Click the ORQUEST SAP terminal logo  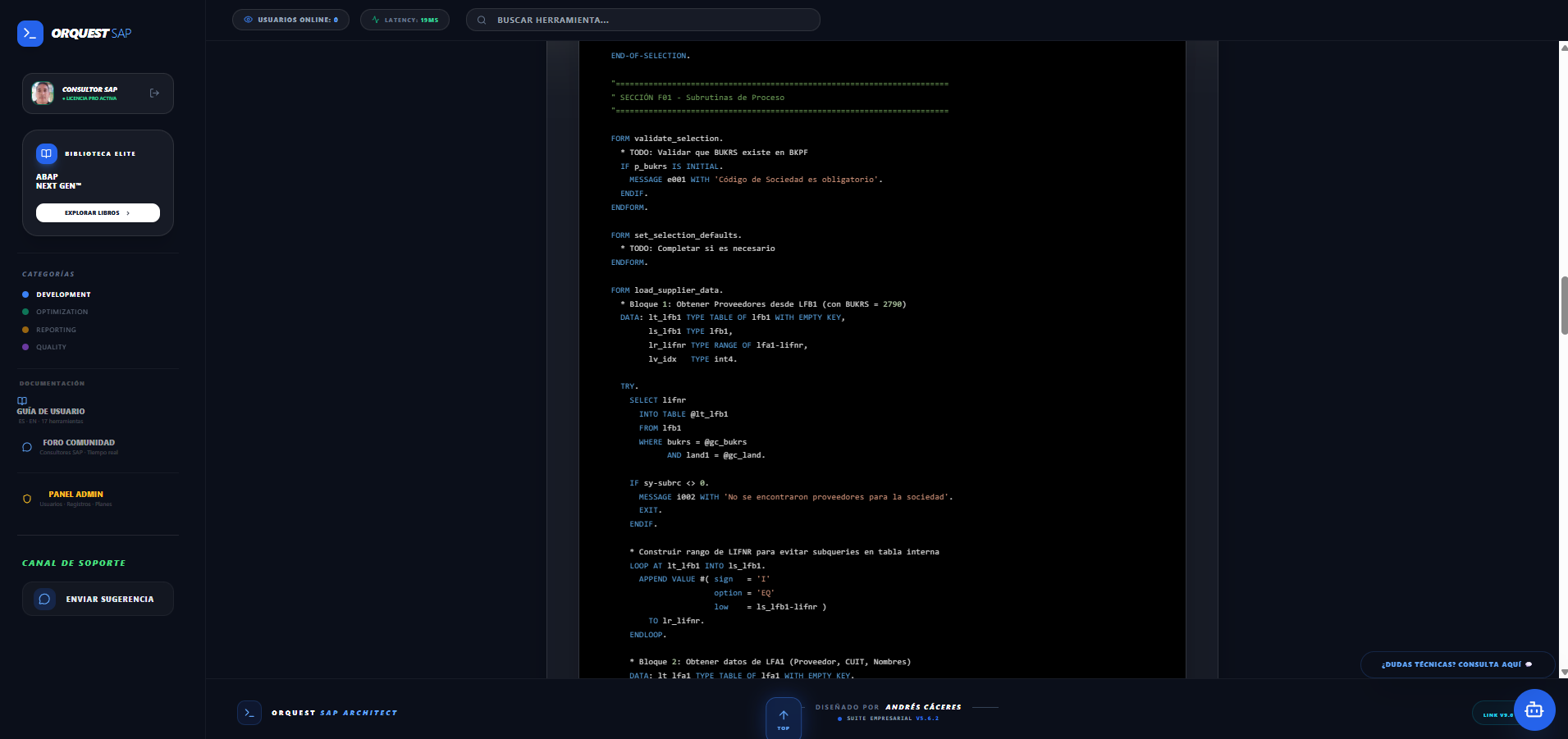tap(30, 34)
